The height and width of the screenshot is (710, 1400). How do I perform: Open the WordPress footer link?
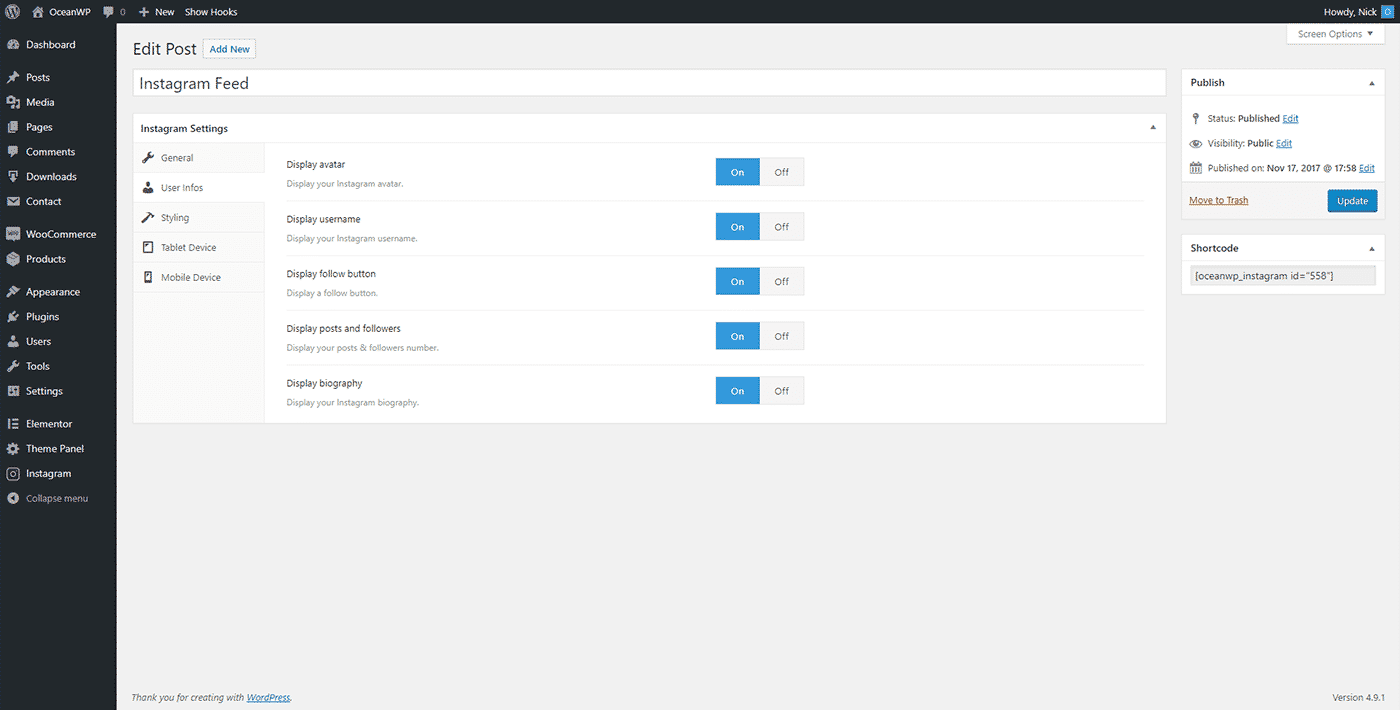(x=269, y=698)
